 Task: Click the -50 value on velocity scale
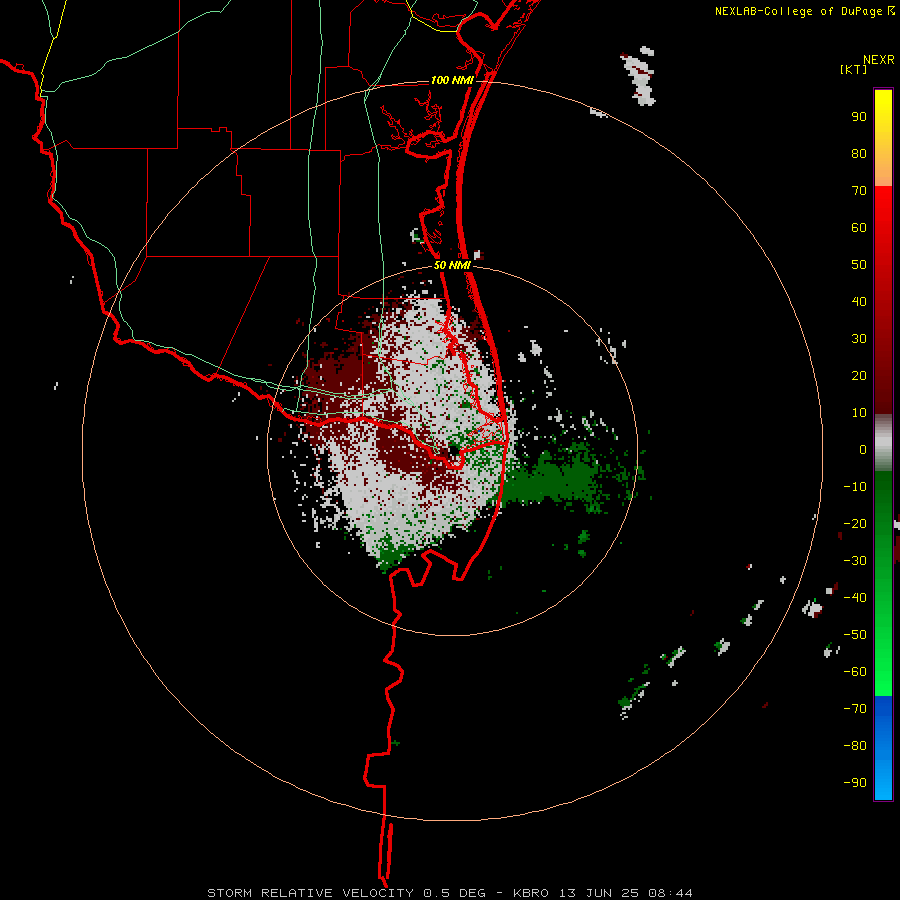(x=855, y=635)
